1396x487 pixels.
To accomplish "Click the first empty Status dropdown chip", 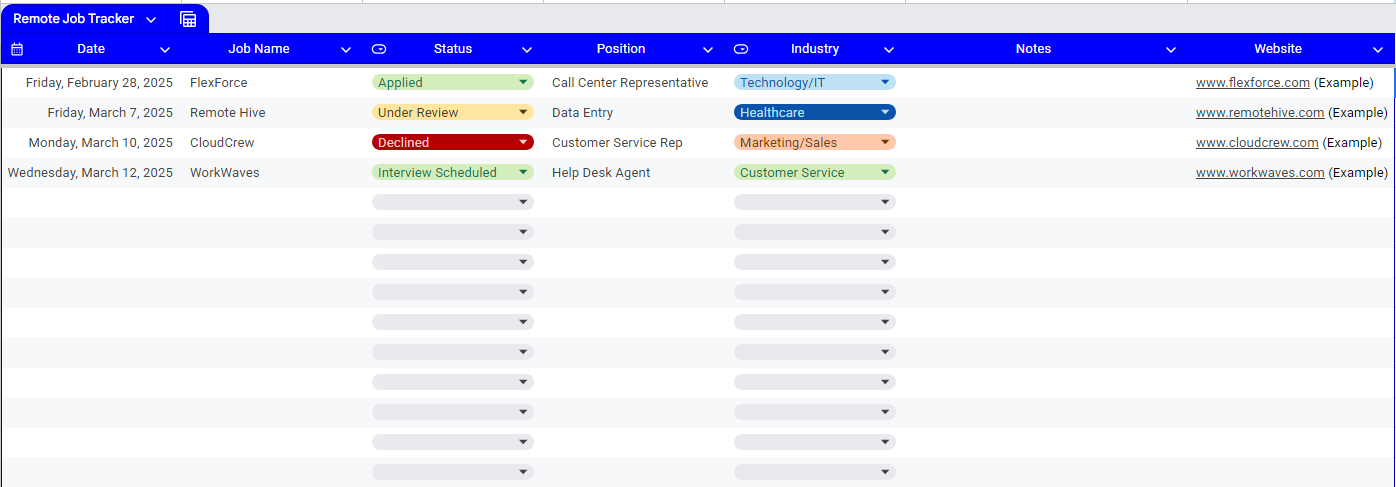I will coord(453,203).
